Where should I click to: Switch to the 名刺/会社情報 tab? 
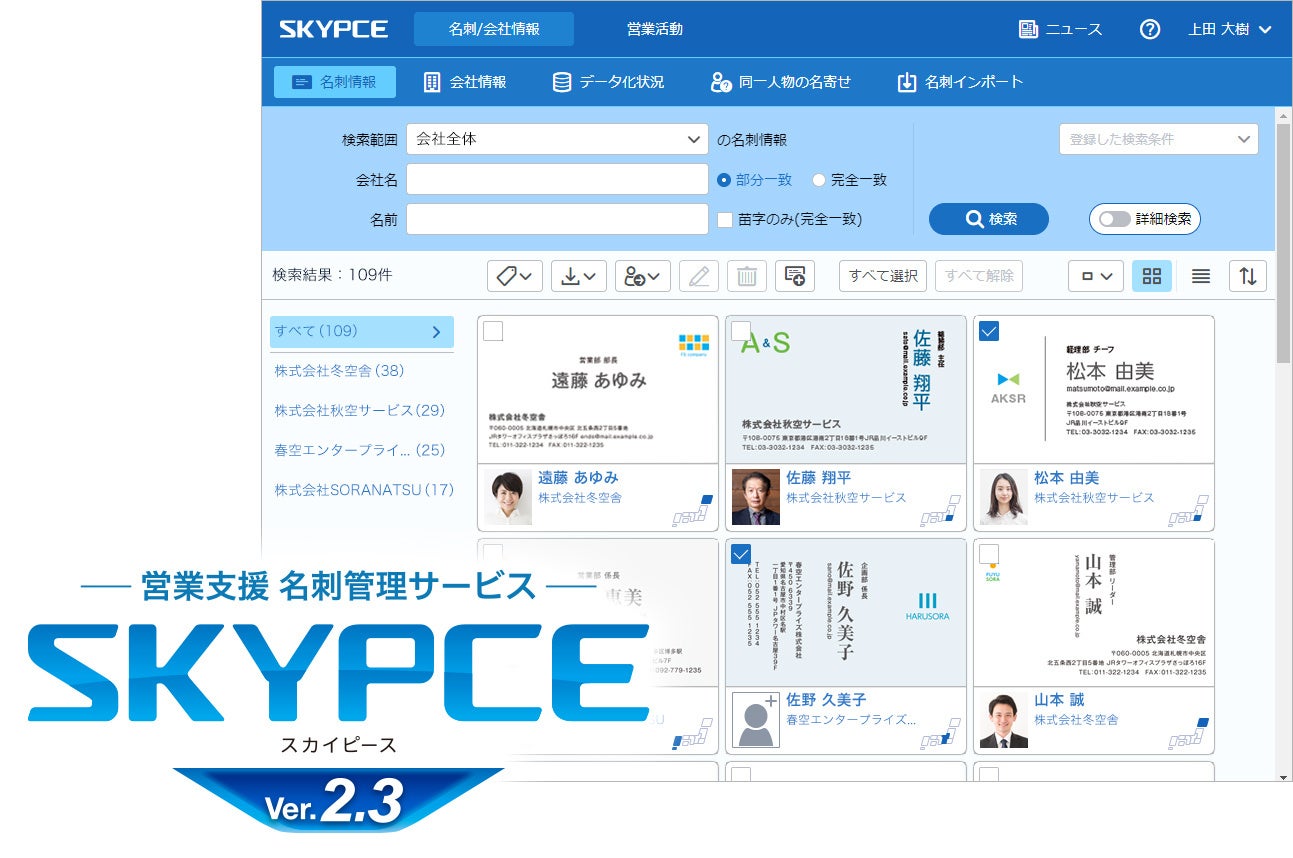(x=494, y=29)
